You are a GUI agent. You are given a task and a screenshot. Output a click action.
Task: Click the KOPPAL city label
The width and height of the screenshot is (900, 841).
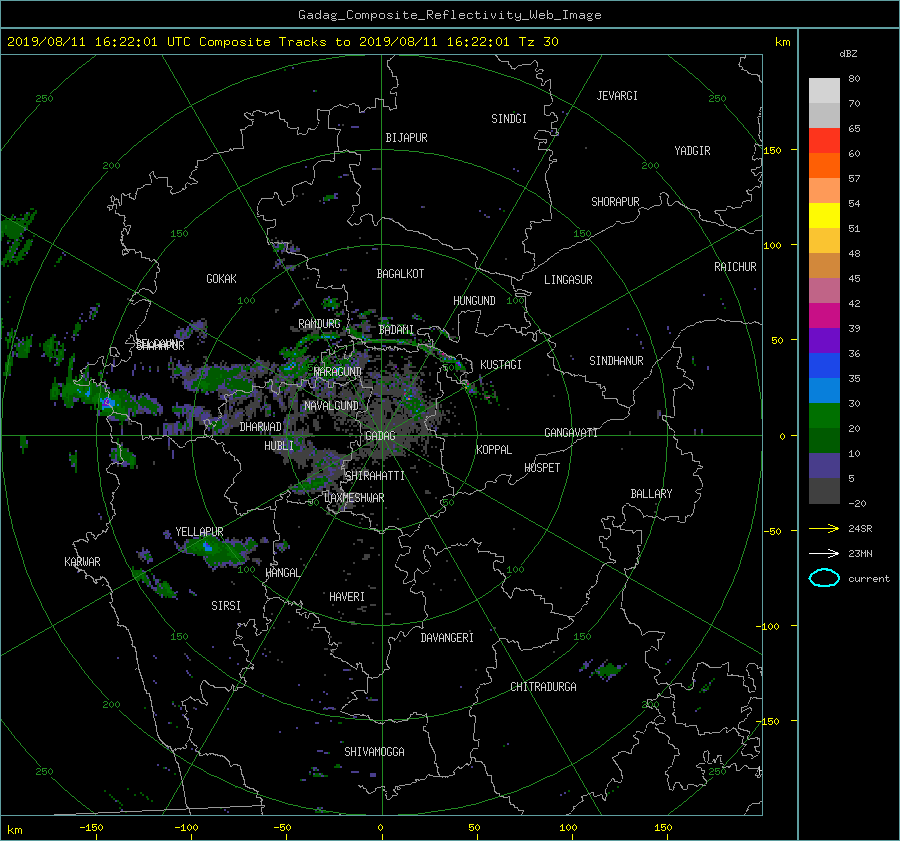pos(494,449)
